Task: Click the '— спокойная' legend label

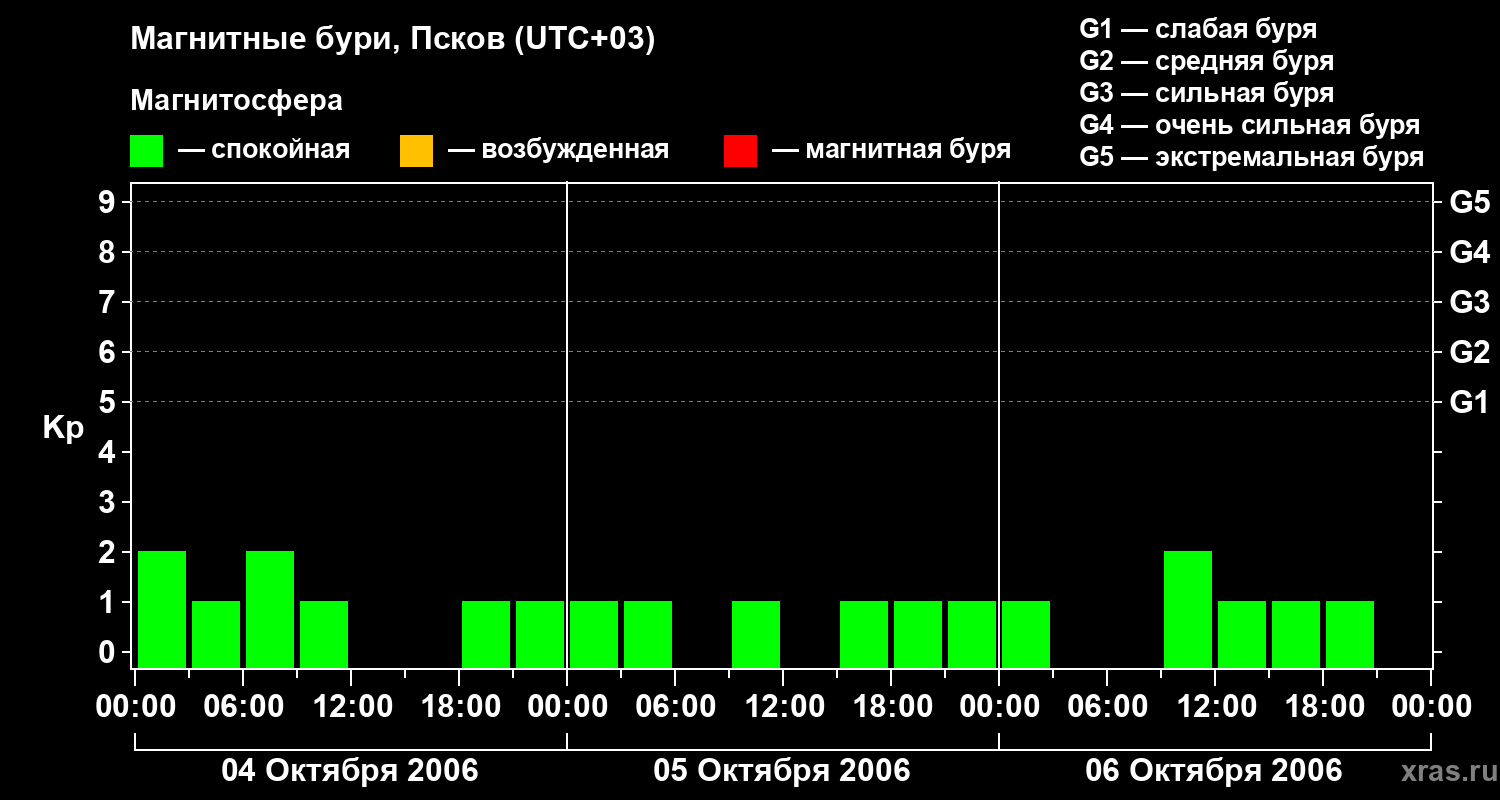Action: coord(264,150)
